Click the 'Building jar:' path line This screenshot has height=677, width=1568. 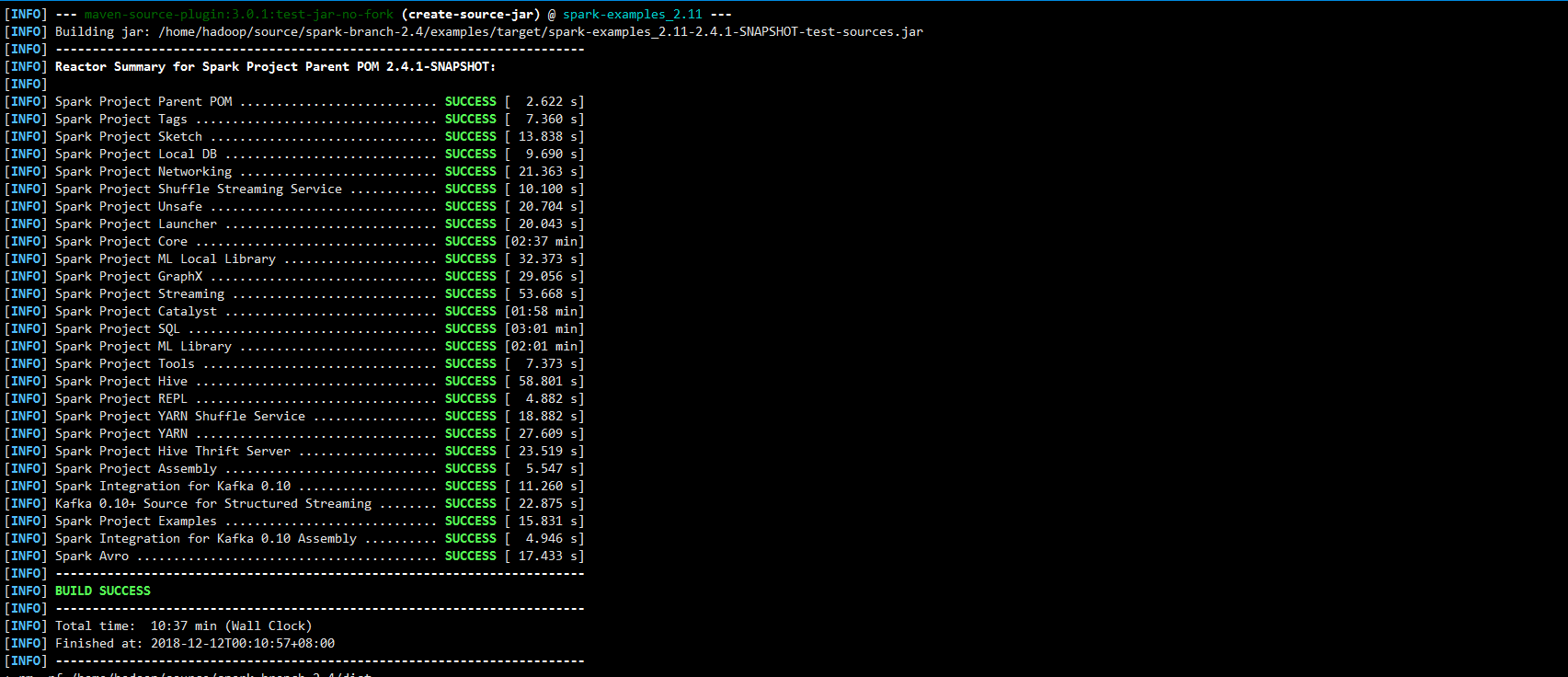point(489,32)
